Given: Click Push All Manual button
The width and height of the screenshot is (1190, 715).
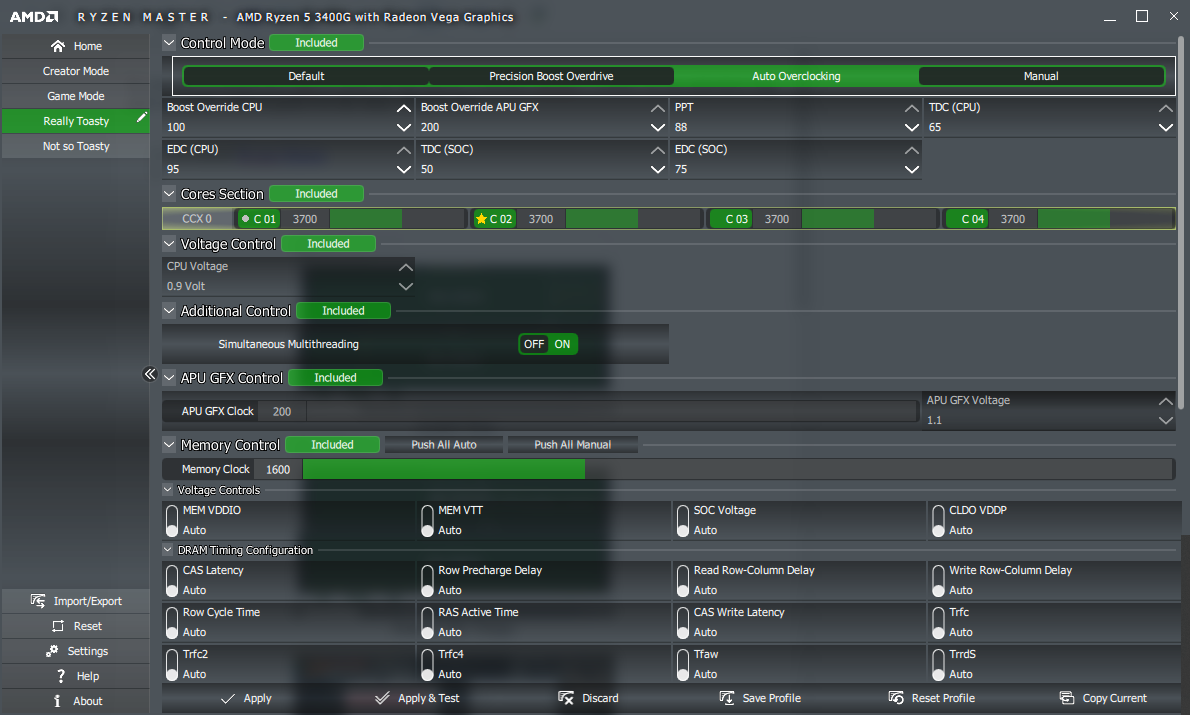Looking at the screenshot, I should click(572, 445).
